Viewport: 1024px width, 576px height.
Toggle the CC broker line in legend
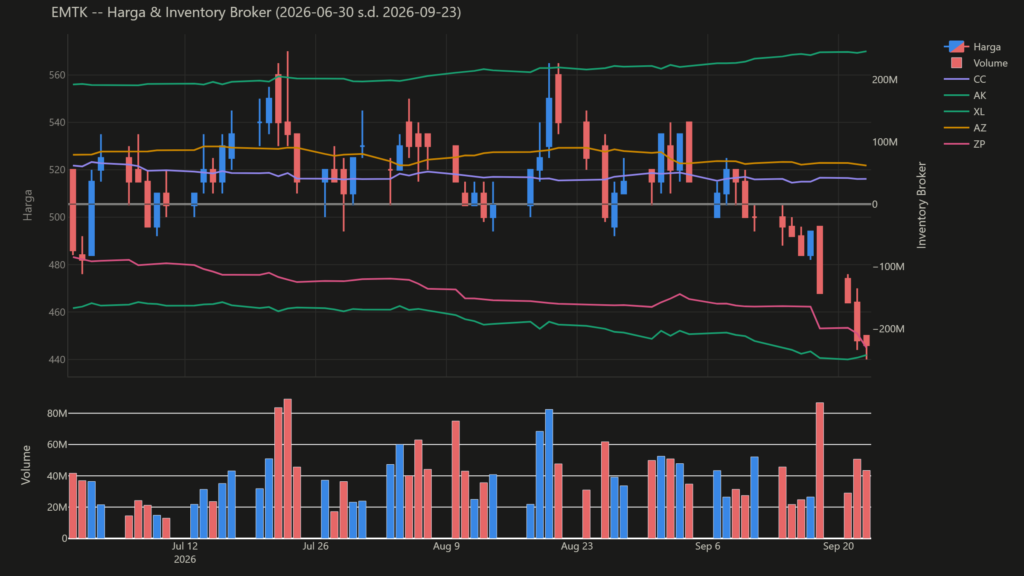click(x=965, y=79)
